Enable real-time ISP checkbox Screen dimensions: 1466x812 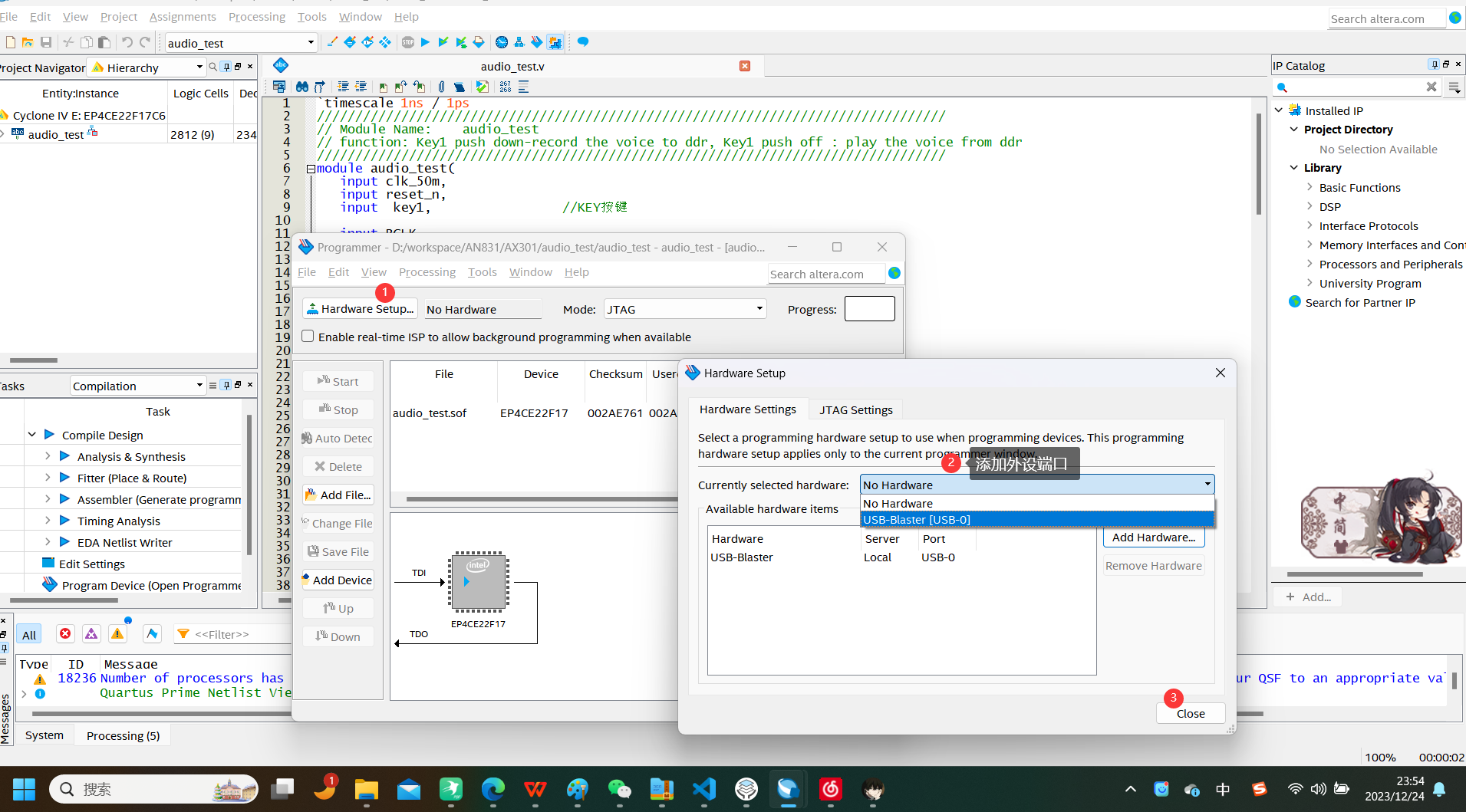[x=308, y=336]
